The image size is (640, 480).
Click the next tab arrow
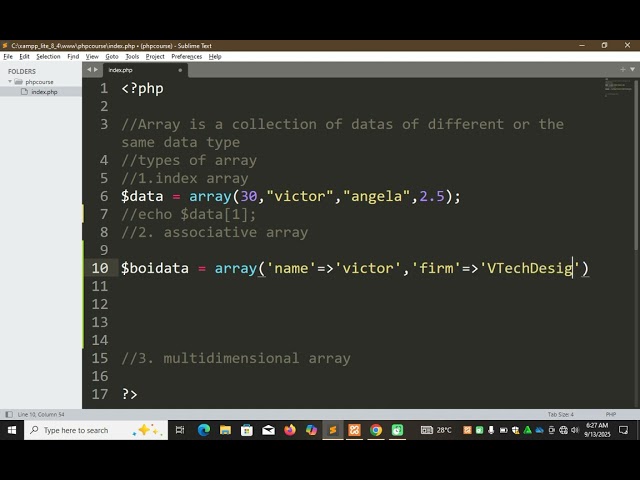pos(96,70)
